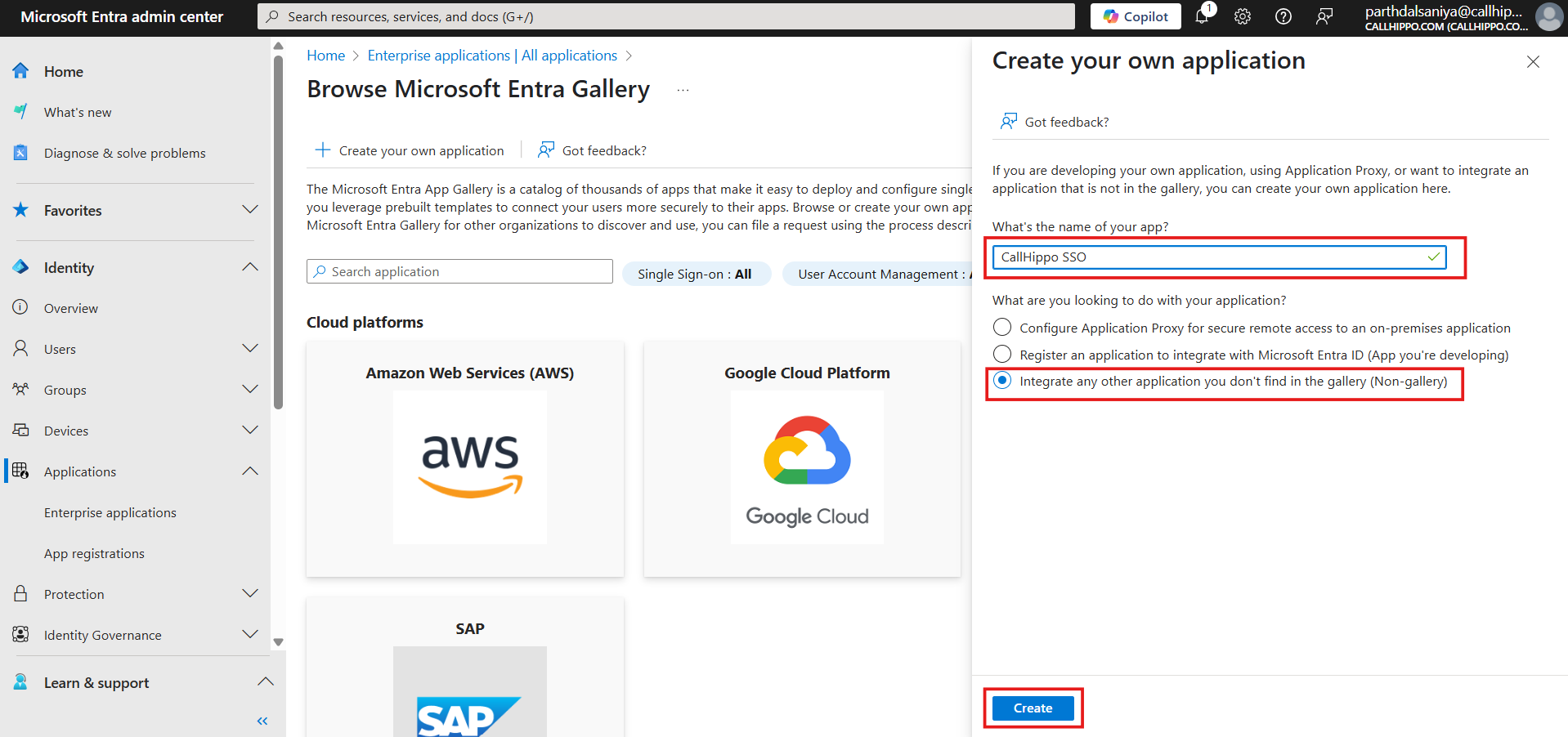
Task: Collapse the Identity section
Action: pyautogui.click(x=250, y=267)
